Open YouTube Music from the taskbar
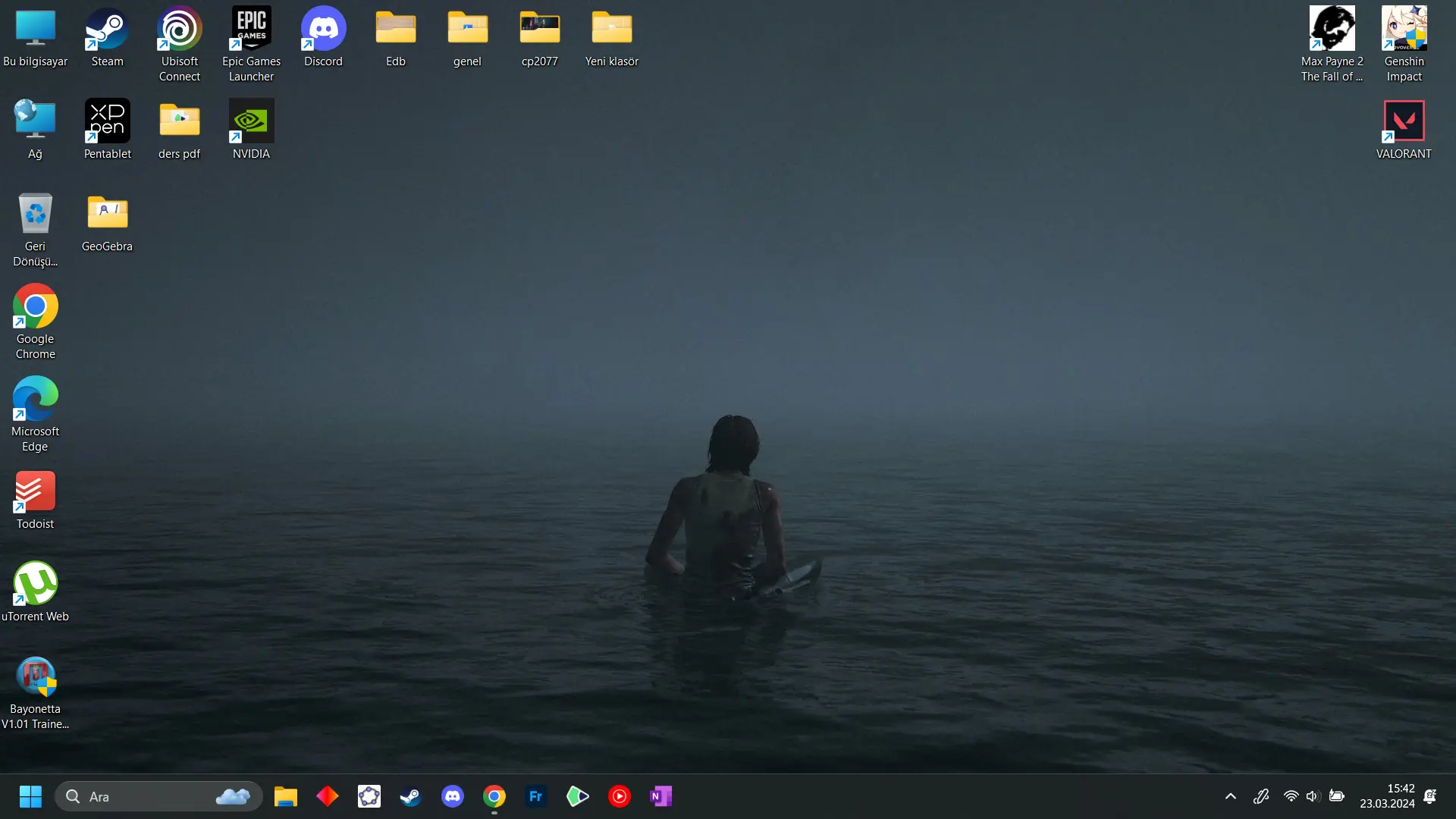The height and width of the screenshot is (819, 1456). (x=620, y=796)
